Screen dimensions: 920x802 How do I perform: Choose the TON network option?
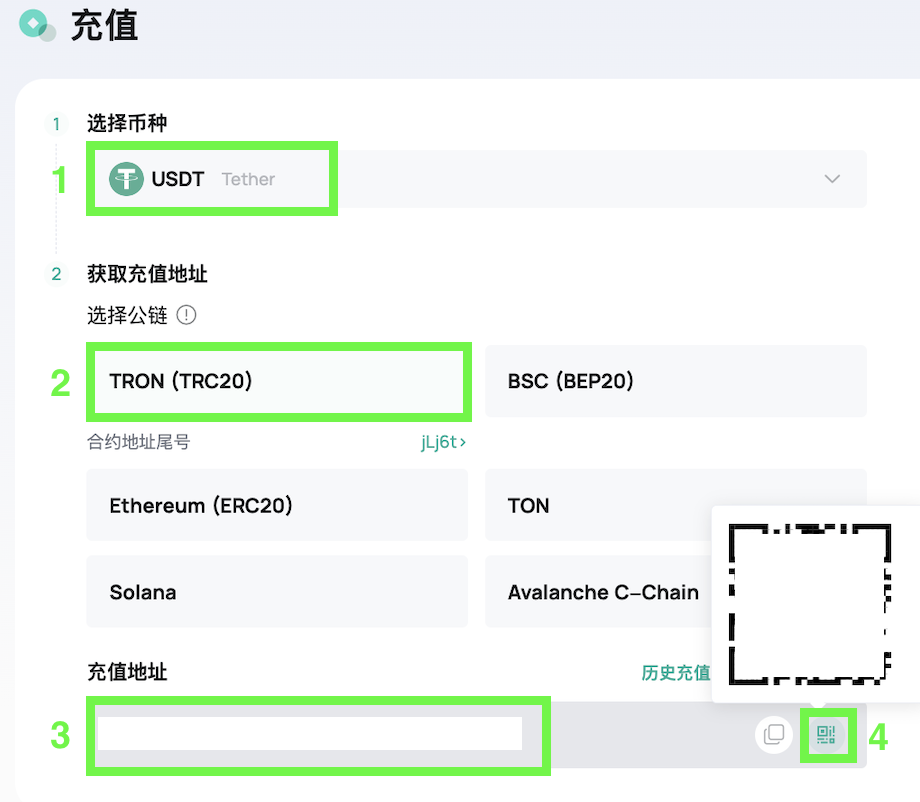(598, 505)
